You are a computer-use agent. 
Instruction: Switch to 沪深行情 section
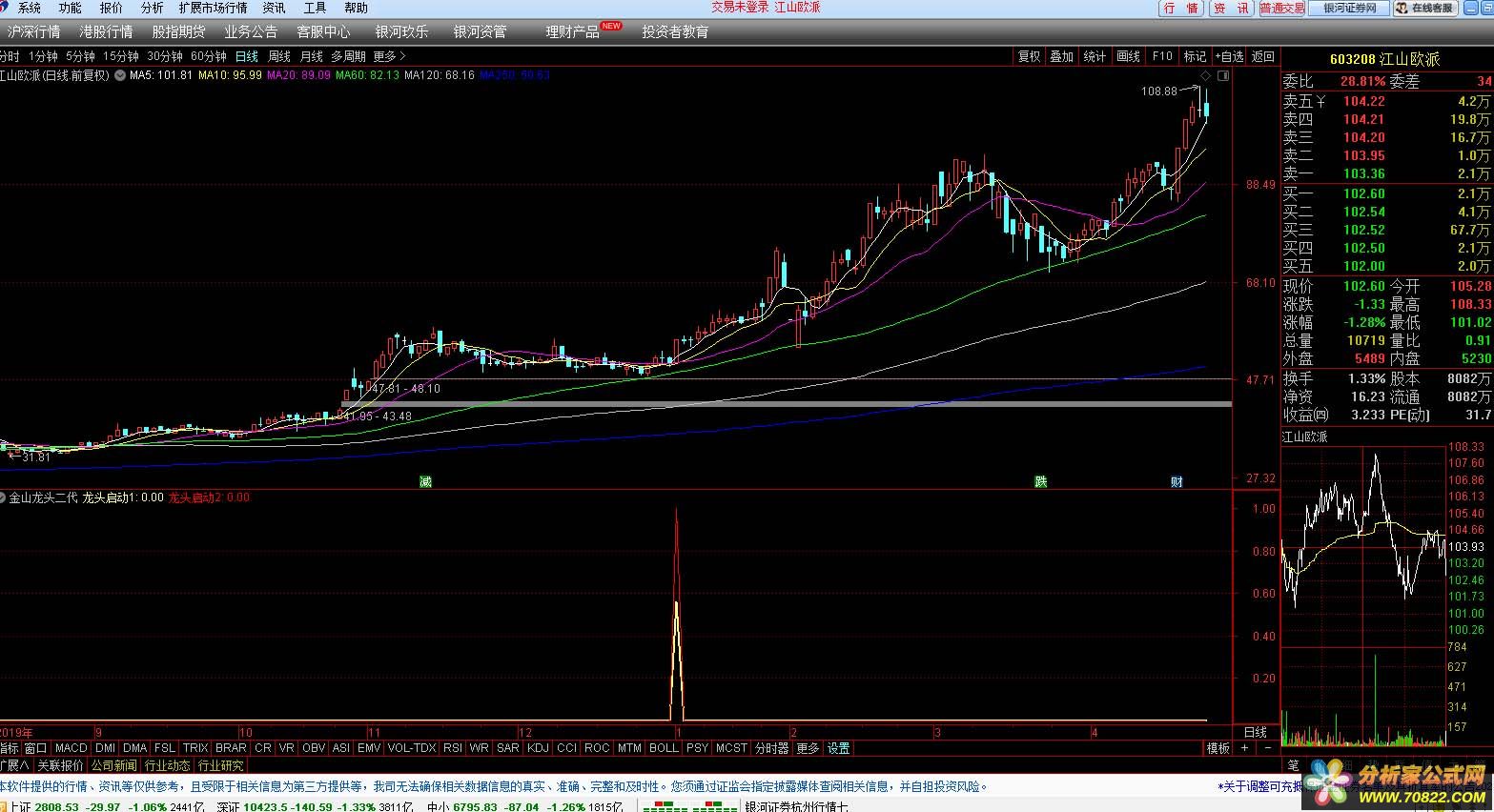(x=33, y=31)
